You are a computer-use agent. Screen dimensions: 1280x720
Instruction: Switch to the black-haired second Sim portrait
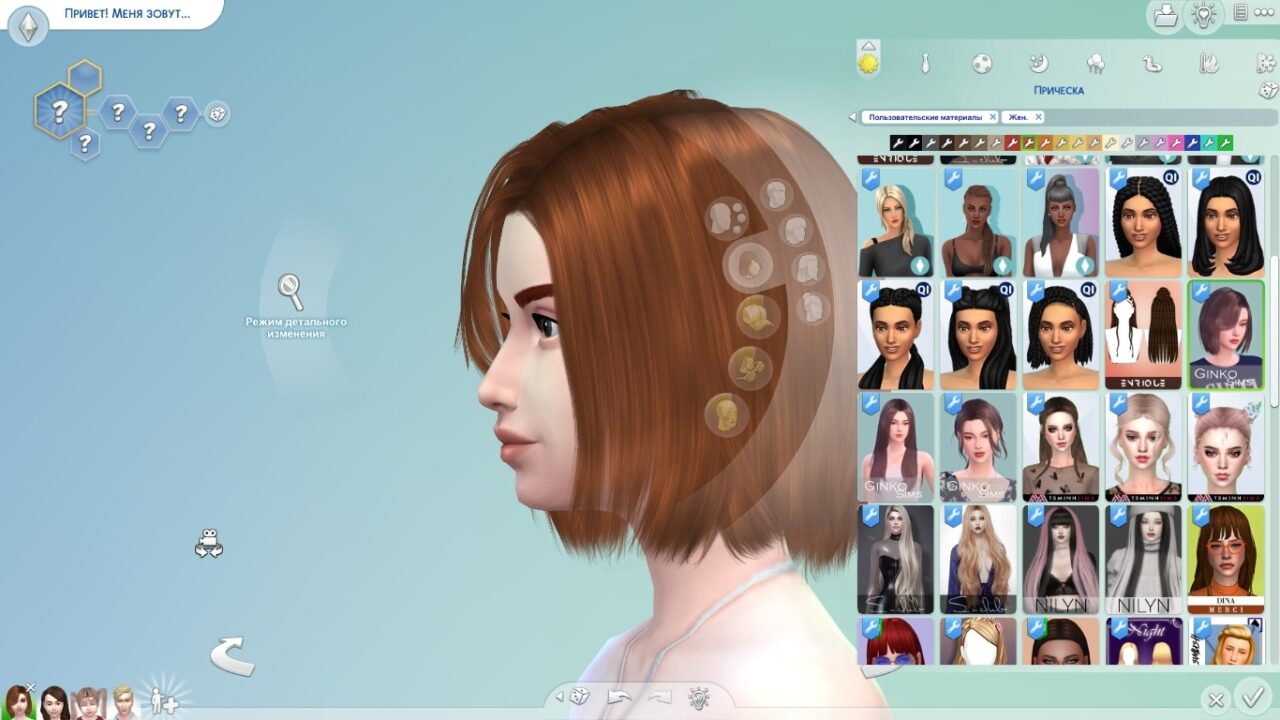click(x=54, y=702)
